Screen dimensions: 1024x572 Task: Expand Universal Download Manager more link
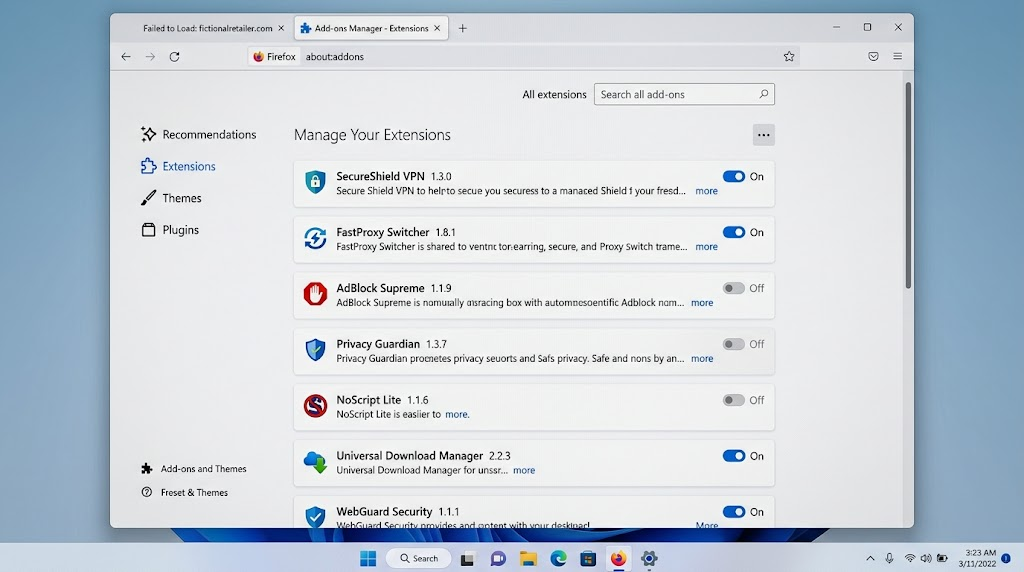pyautogui.click(x=524, y=470)
